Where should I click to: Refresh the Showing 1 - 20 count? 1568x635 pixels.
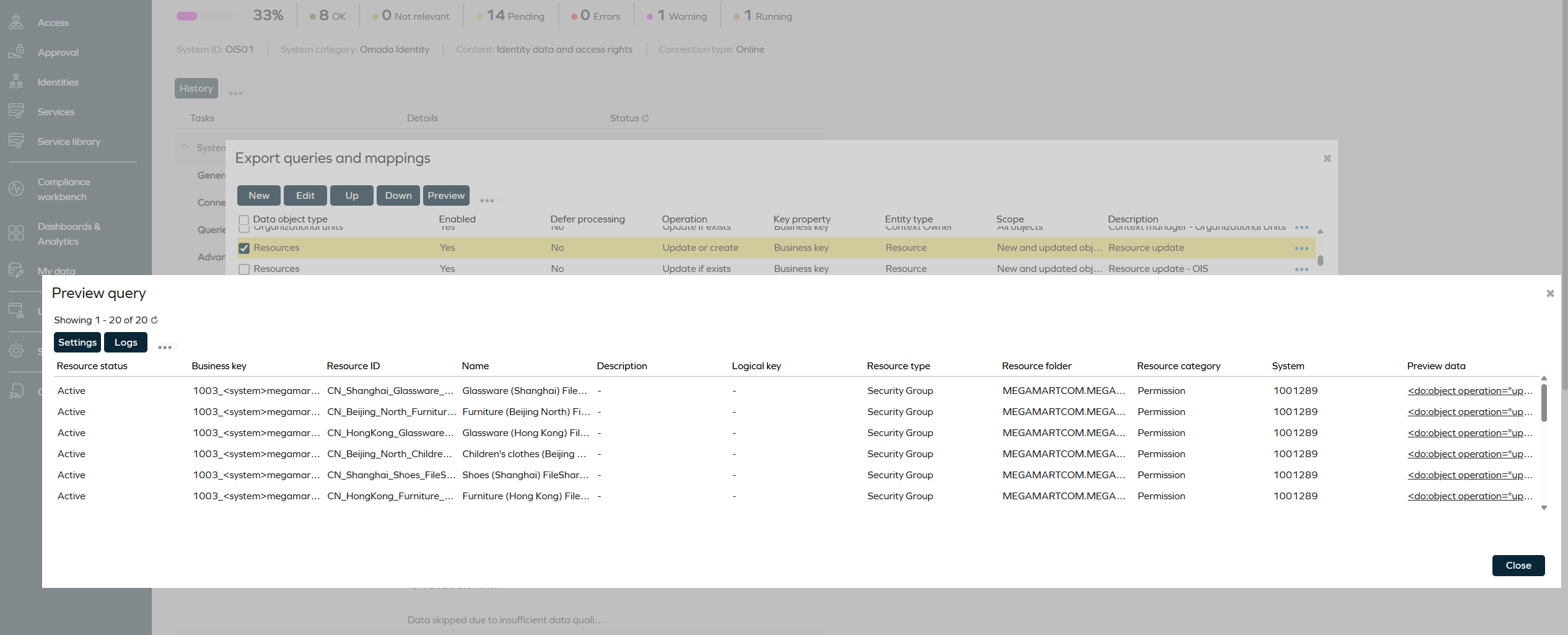154,320
